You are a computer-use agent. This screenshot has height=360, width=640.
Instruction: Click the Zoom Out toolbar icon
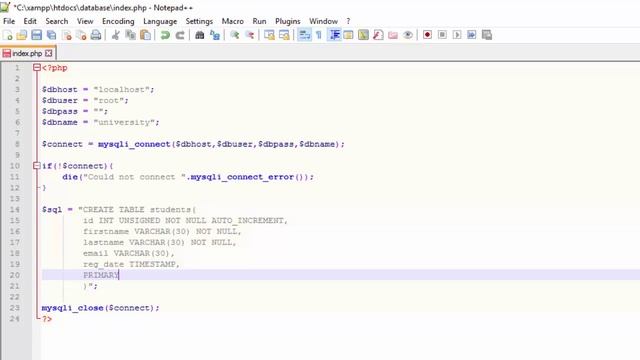(249, 35)
